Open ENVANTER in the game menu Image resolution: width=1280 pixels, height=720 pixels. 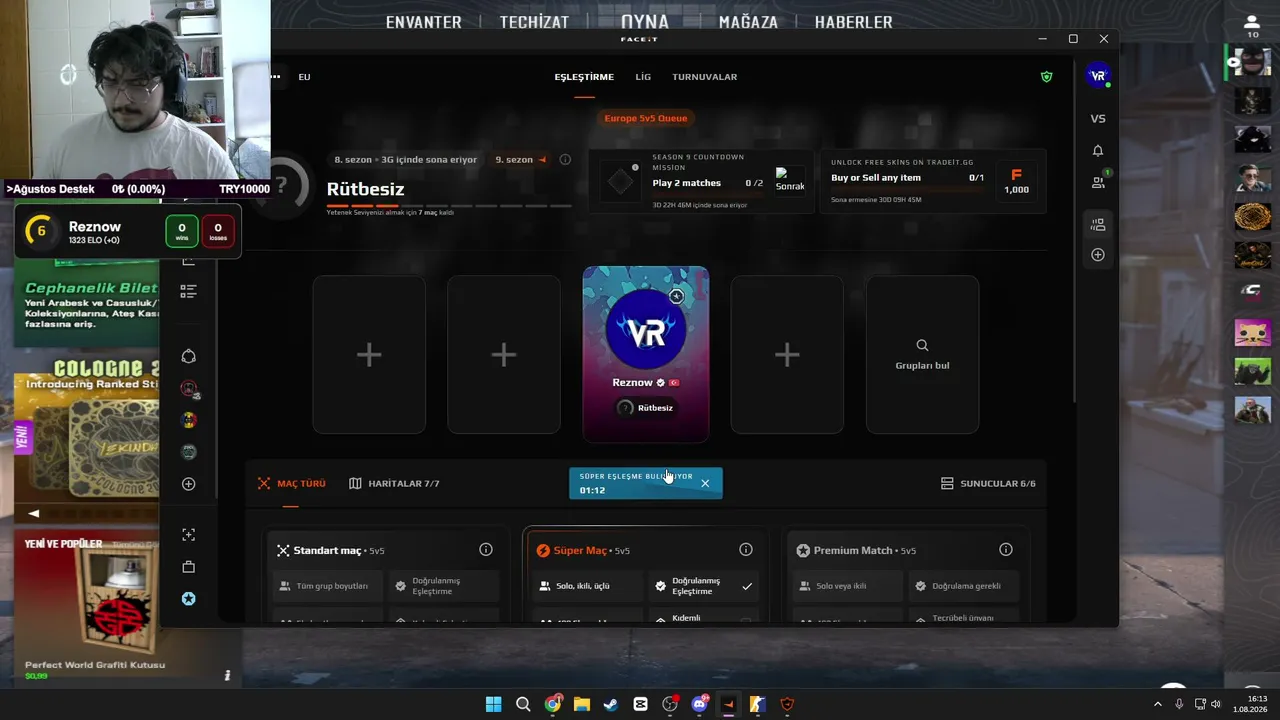tap(424, 22)
